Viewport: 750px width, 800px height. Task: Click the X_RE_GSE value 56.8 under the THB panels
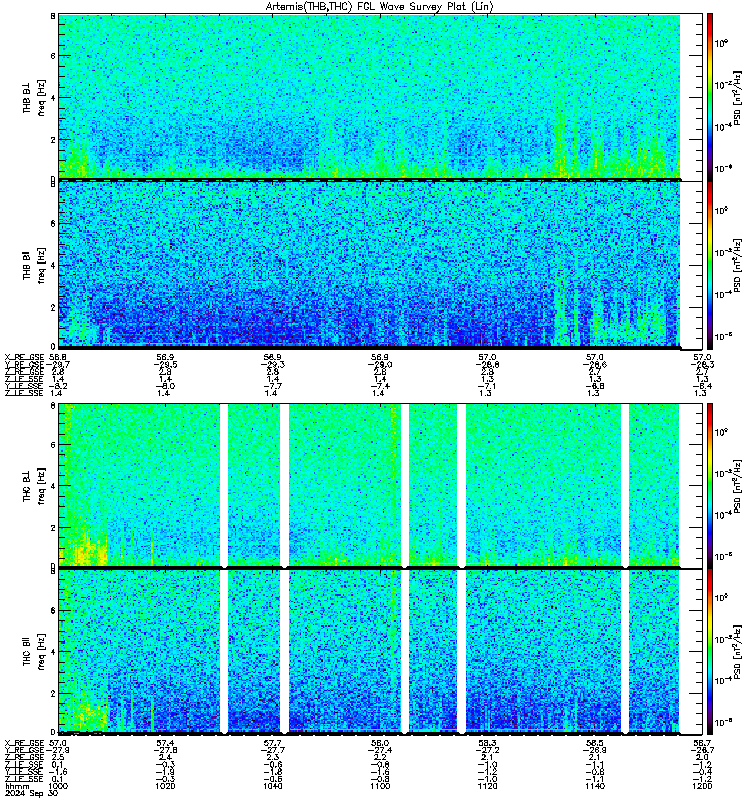pyautogui.click(x=58, y=357)
